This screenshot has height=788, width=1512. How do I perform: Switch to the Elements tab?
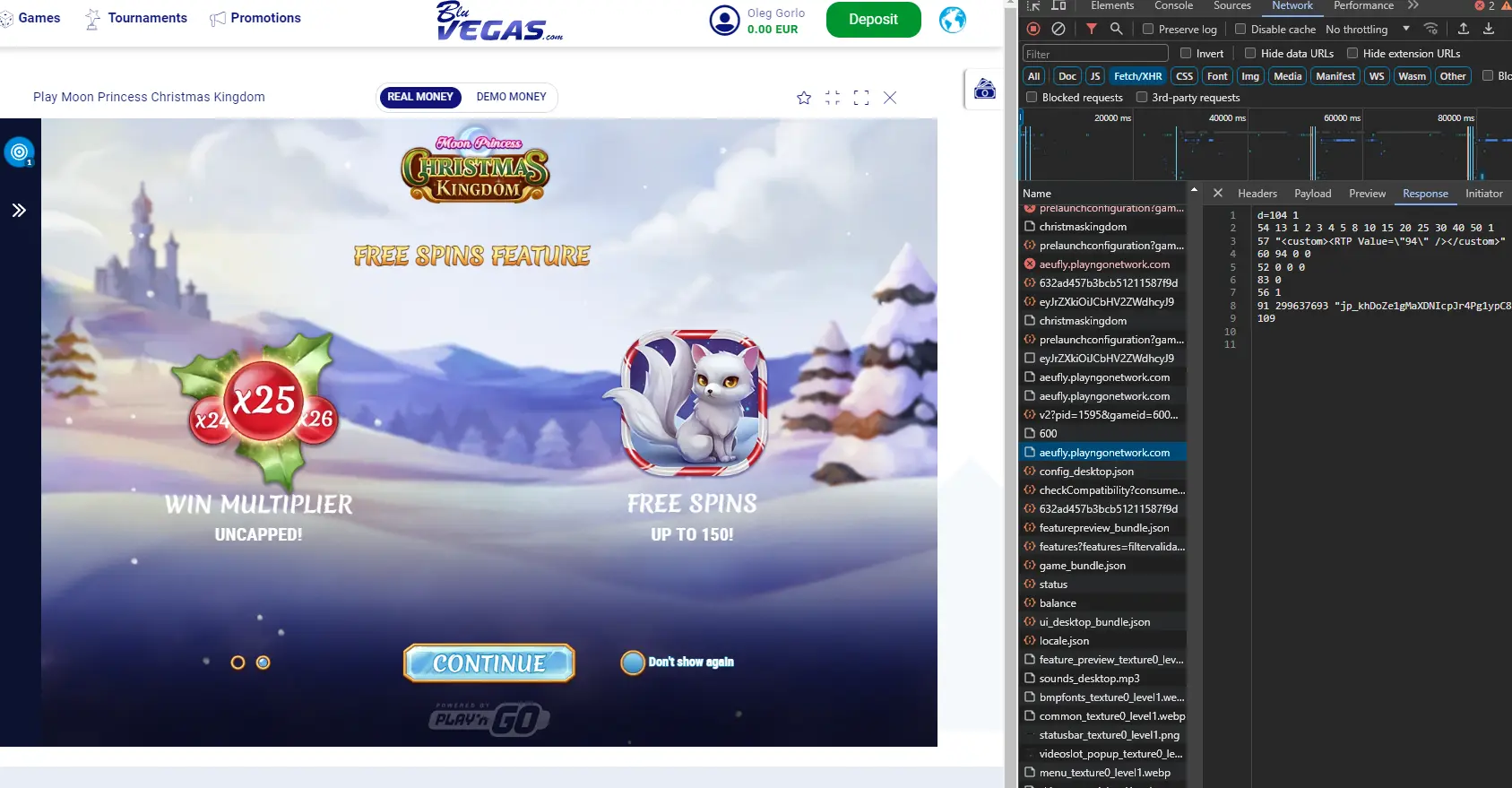(1112, 5)
